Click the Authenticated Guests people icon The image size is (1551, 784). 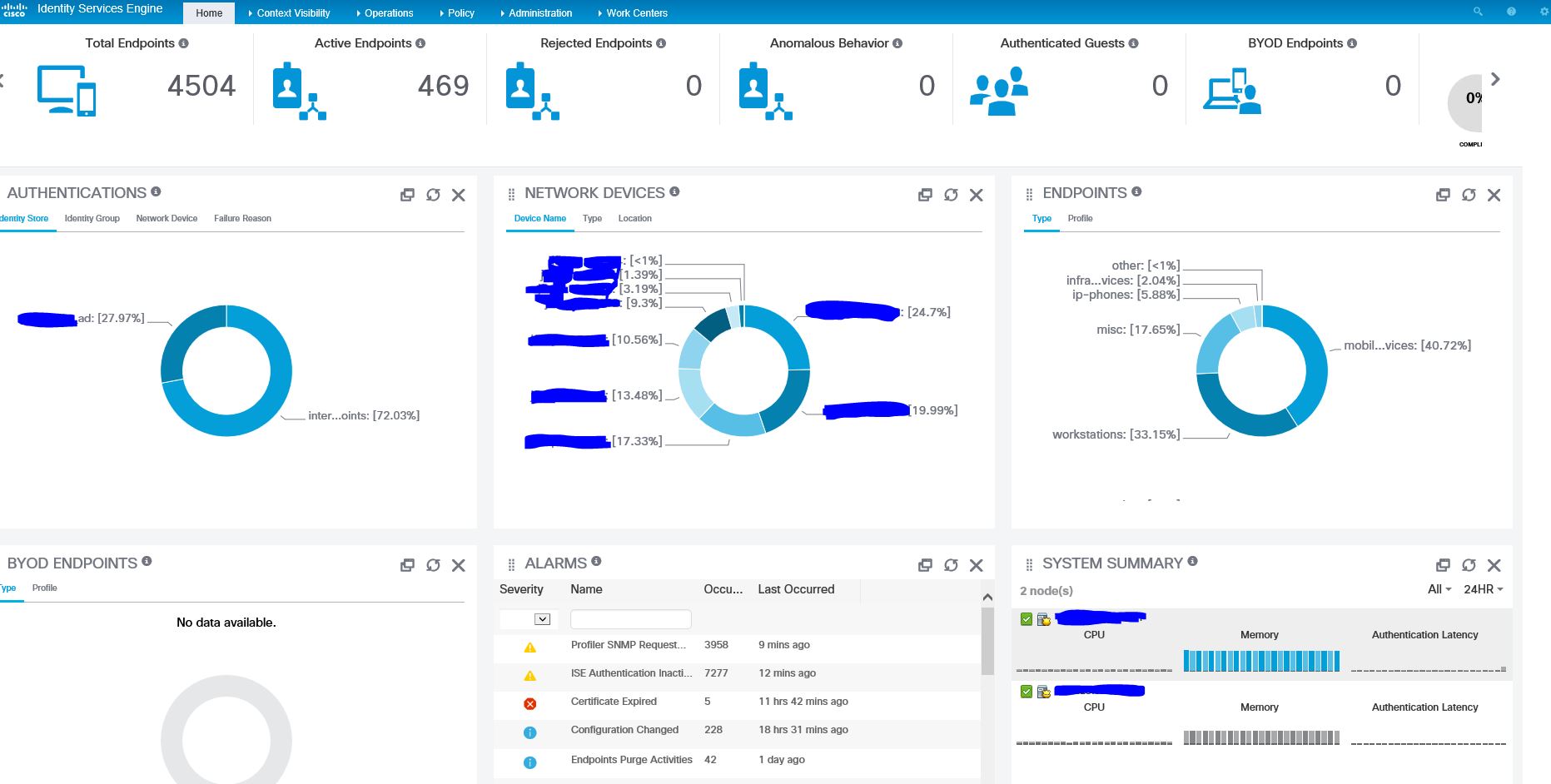999,91
